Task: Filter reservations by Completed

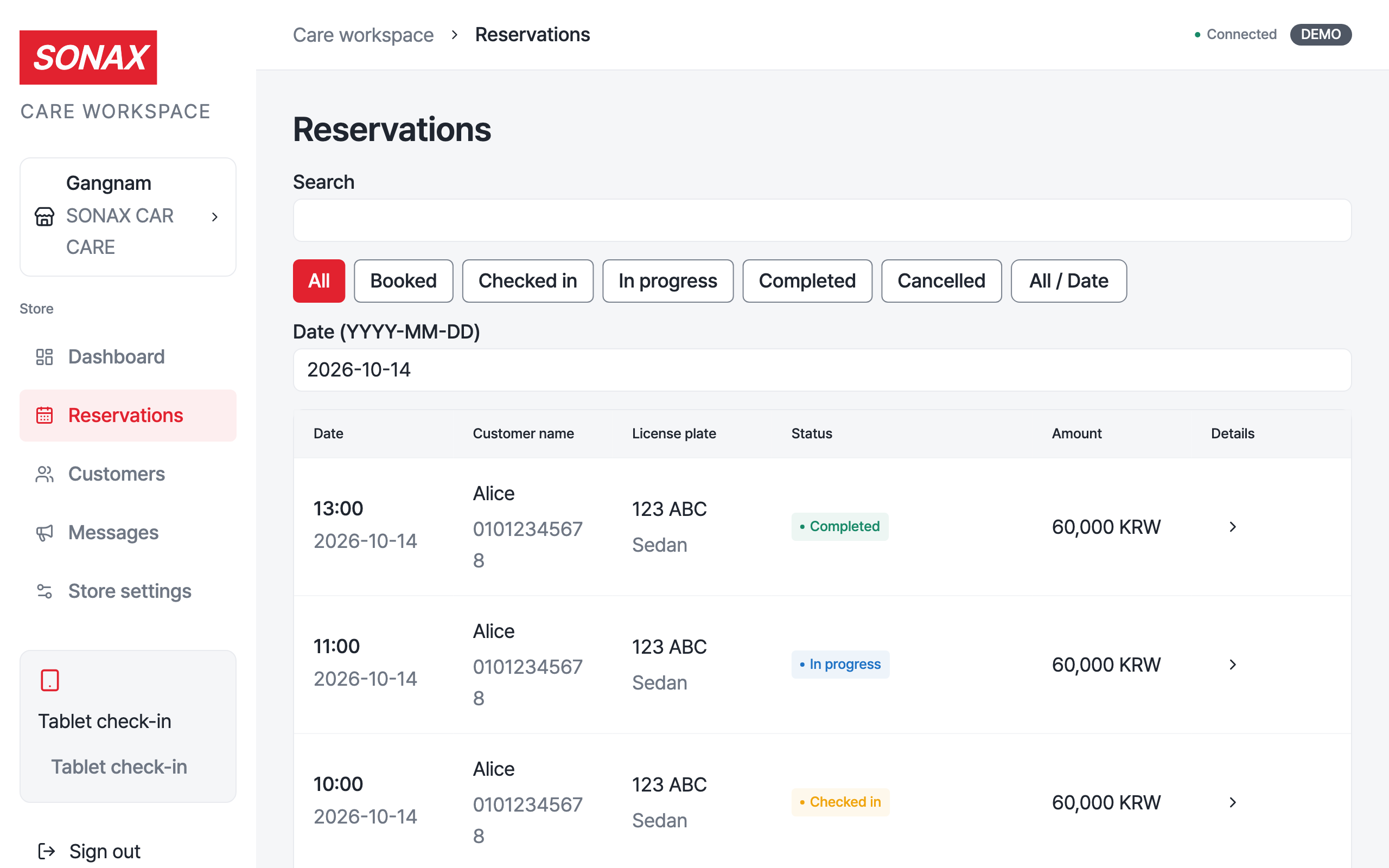Action: 807,280
